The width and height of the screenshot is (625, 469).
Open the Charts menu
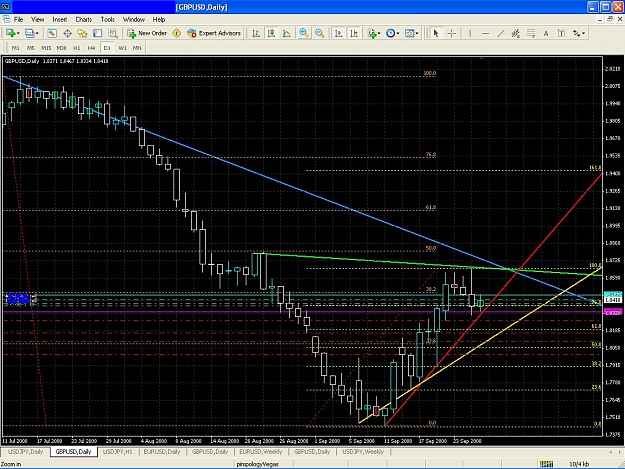[x=84, y=19]
